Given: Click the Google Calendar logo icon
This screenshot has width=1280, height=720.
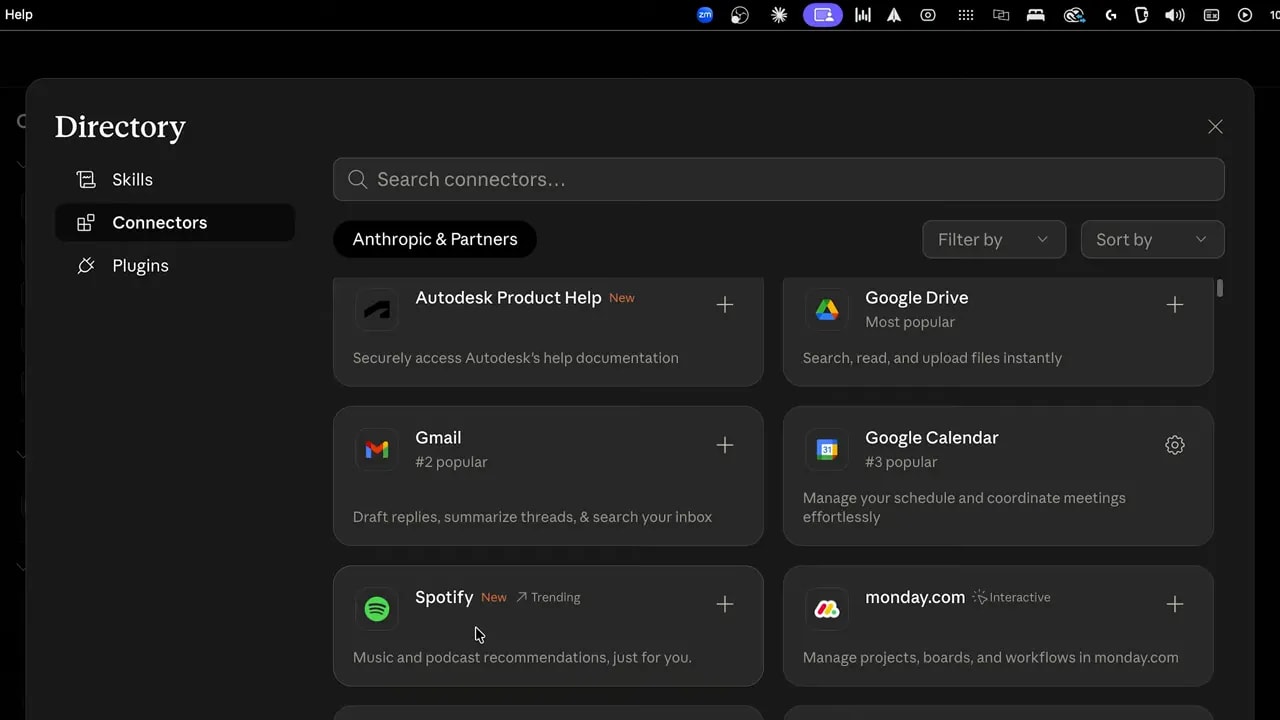Looking at the screenshot, I should (827, 450).
